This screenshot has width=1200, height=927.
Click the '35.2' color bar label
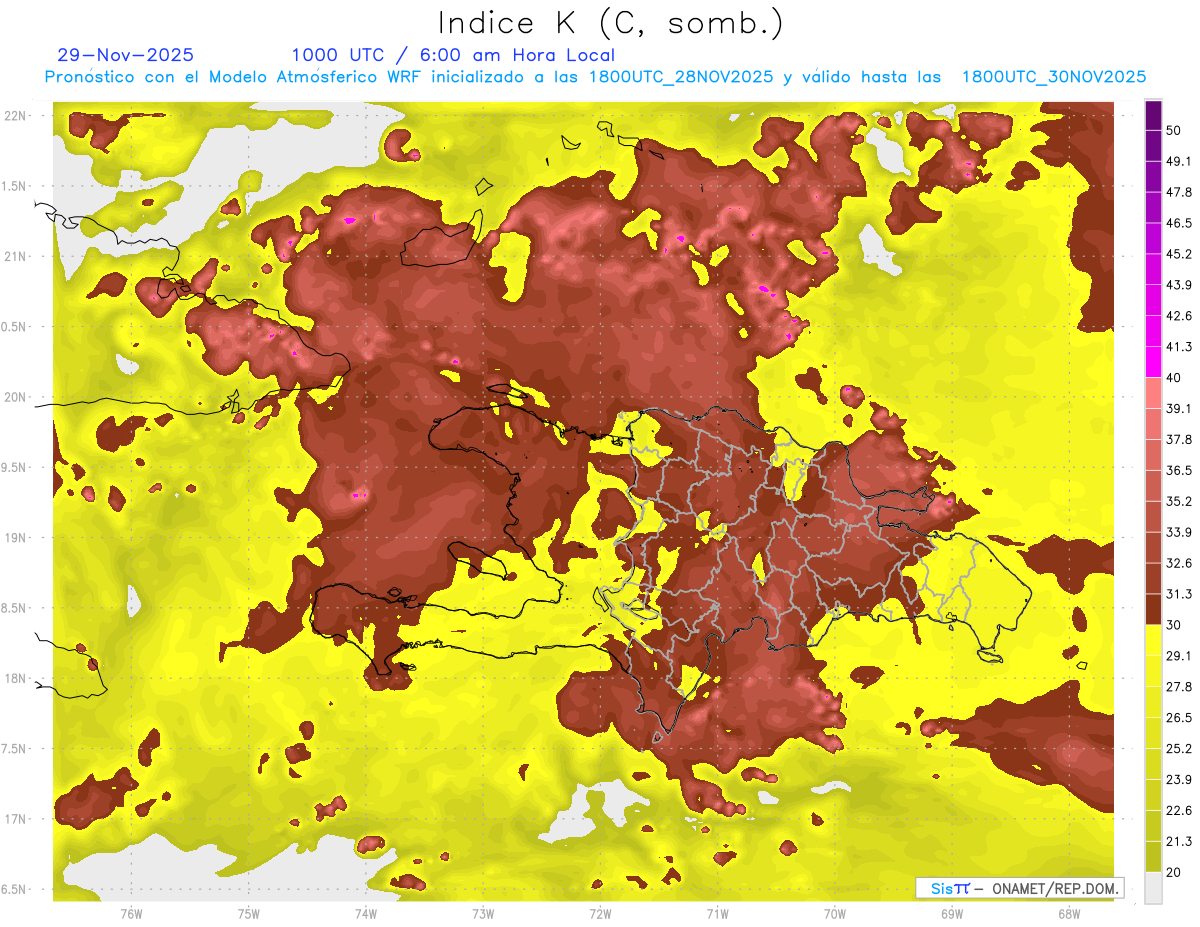pyautogui.click(x=1179, y=501)
